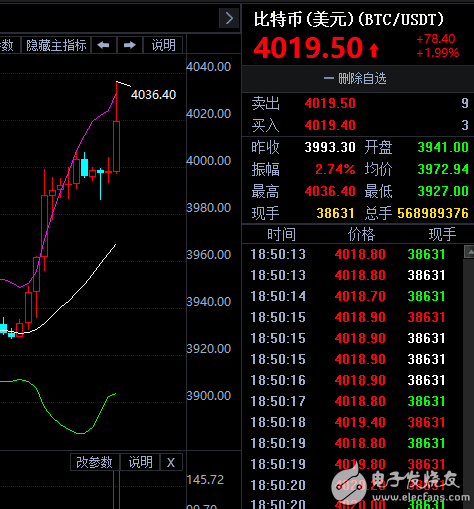
Task: Click the 开盘 value 3941.00
Action: coord(443,147)
